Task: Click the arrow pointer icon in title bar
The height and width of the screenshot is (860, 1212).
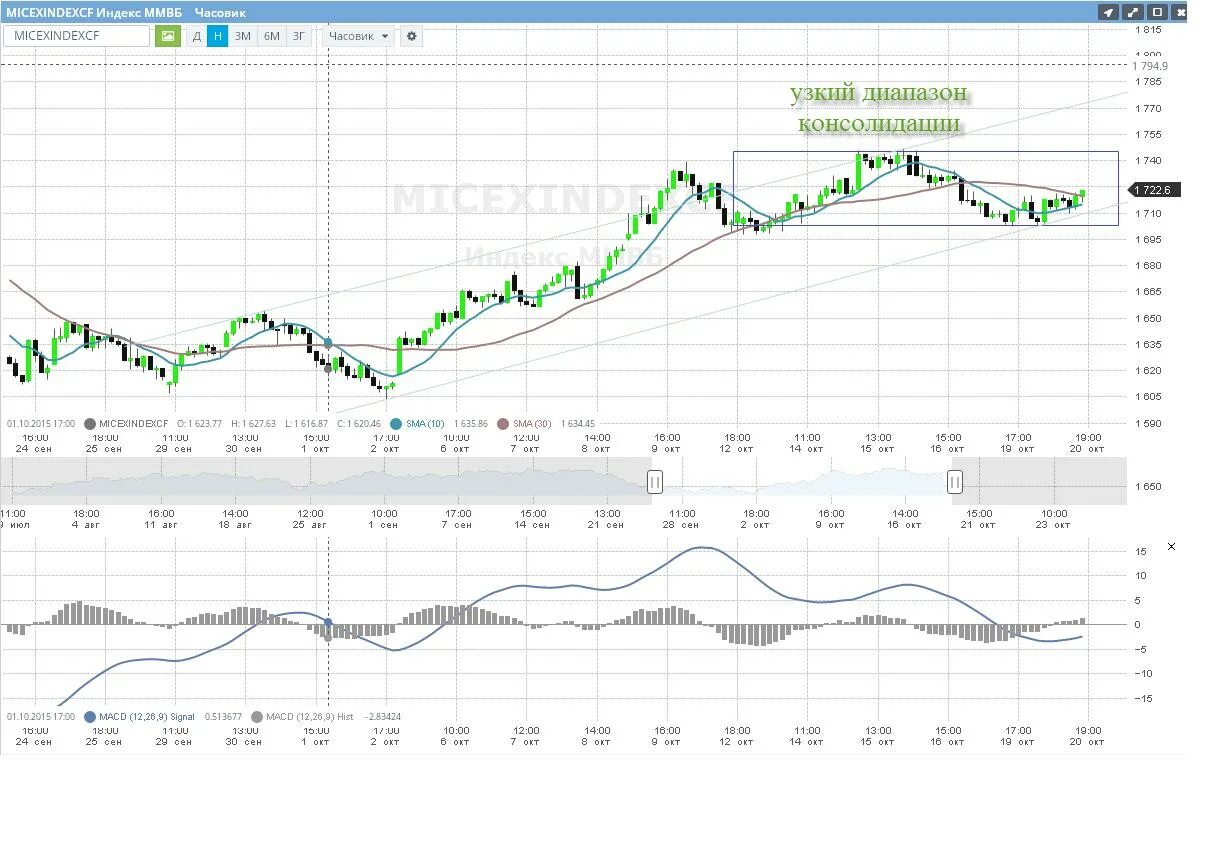Action: (1108, 12)
